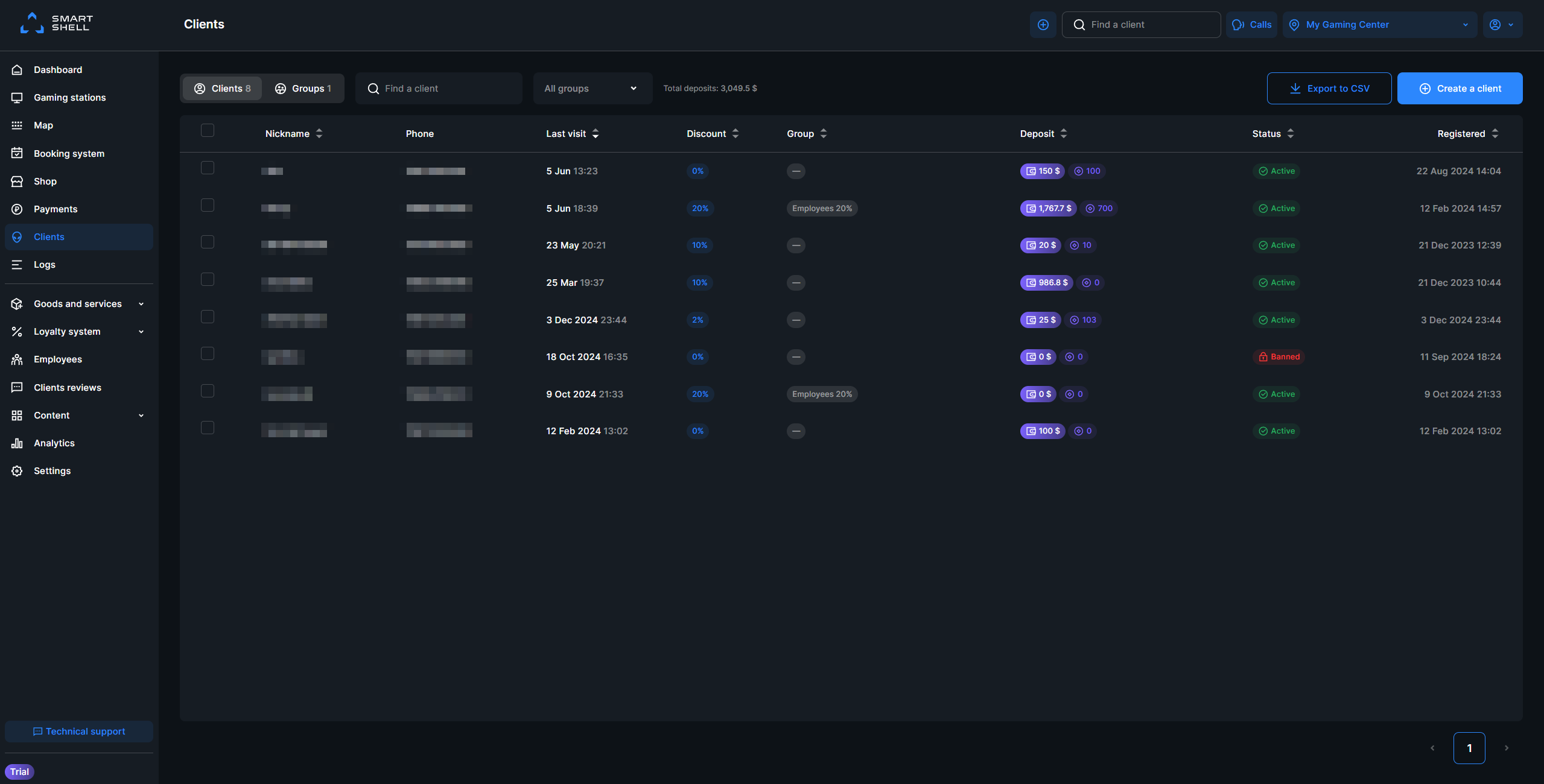Go to page 1 in pagination

(x=1469, y=748)
